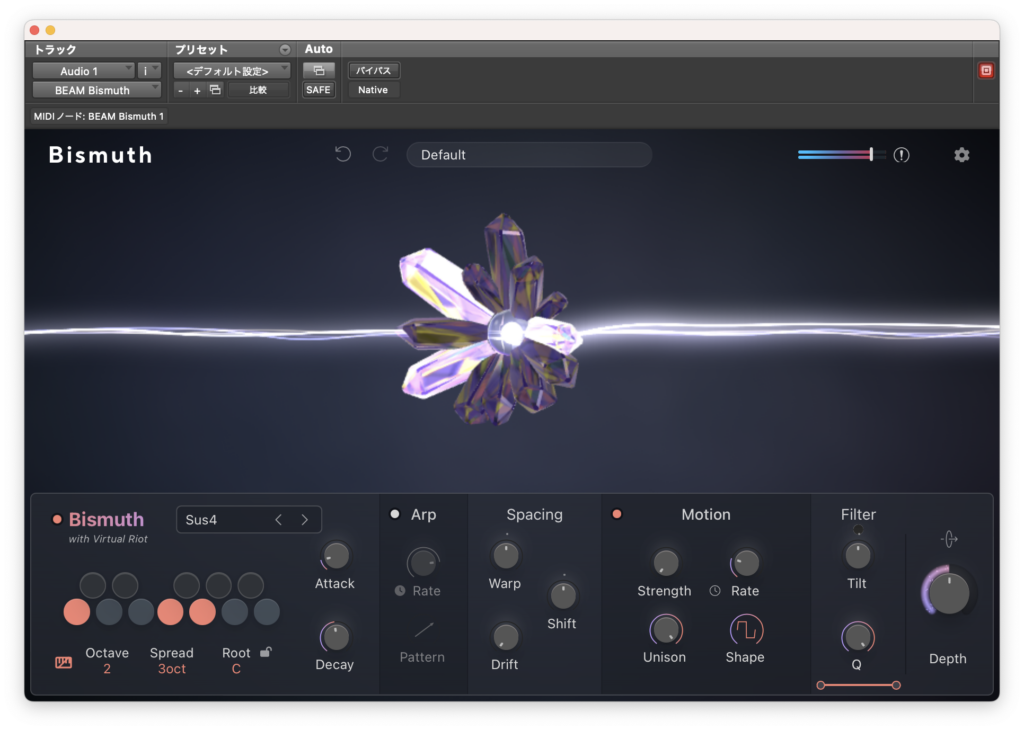
Task: Click the Filter range right handle
Action: click(896, 685)
